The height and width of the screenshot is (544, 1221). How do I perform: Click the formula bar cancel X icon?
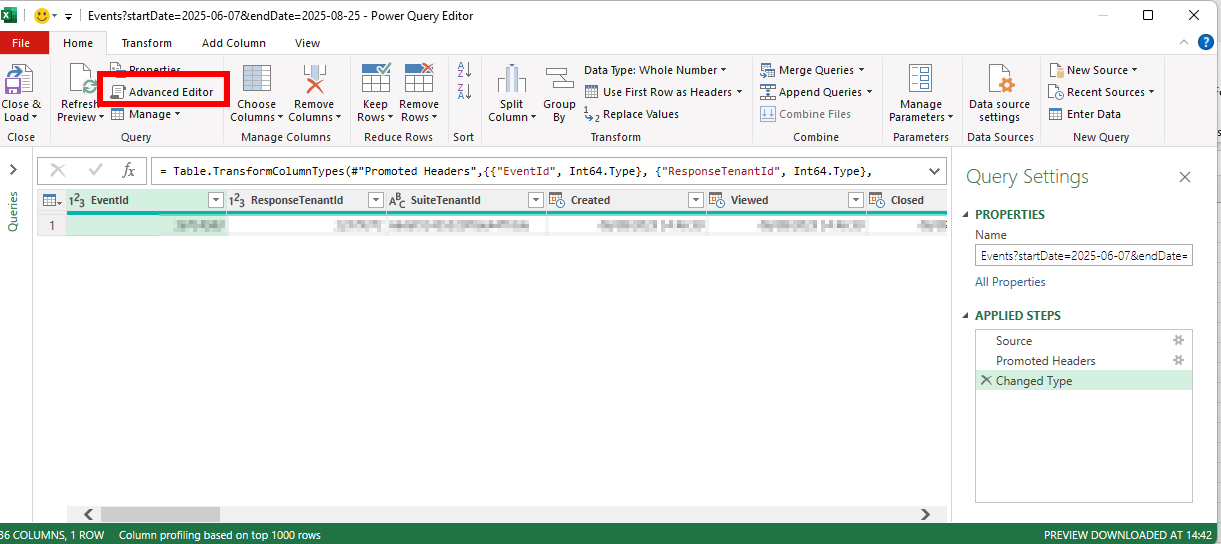pyautogui.click(x=57, y=170)
